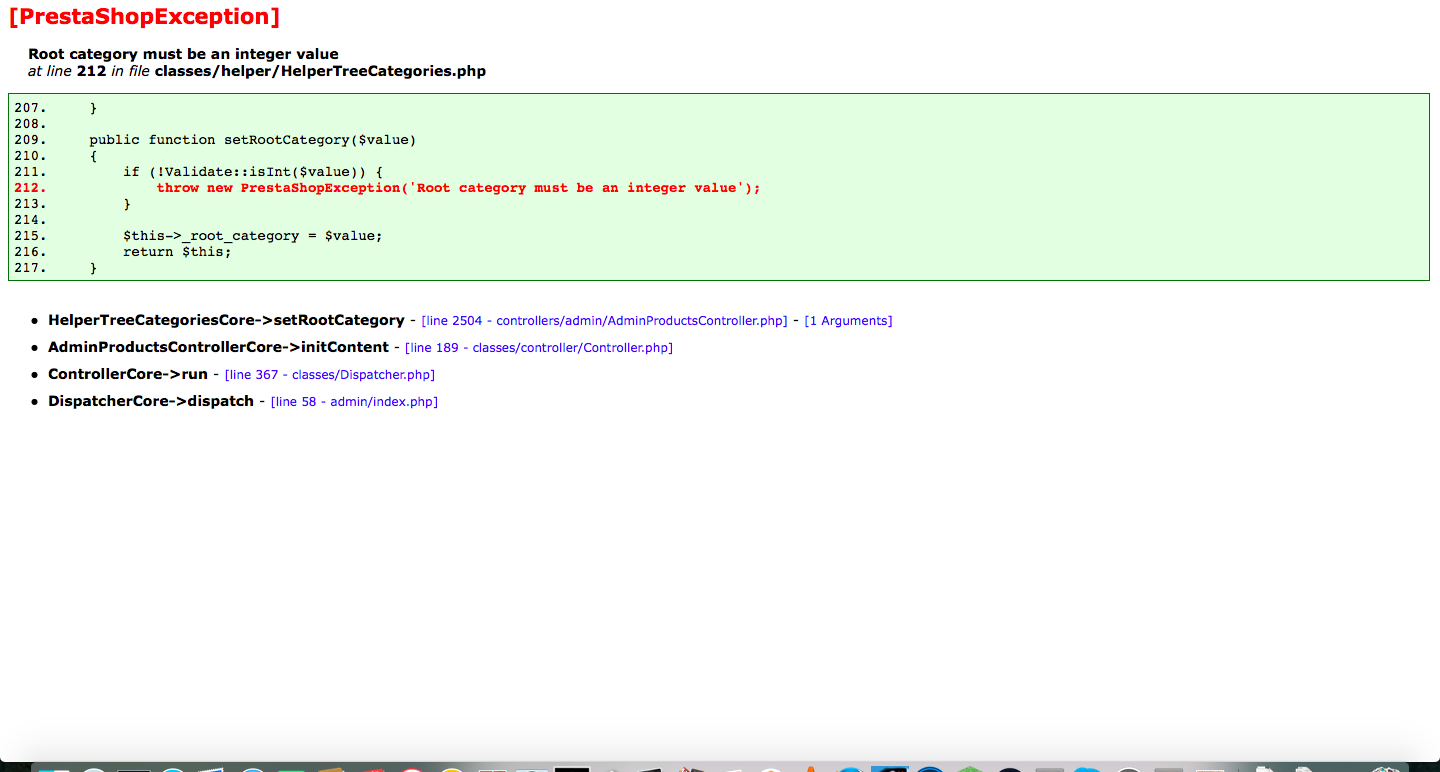
Task: Expand the '1 Arguments' link
Action: click(x=848, y=321)
